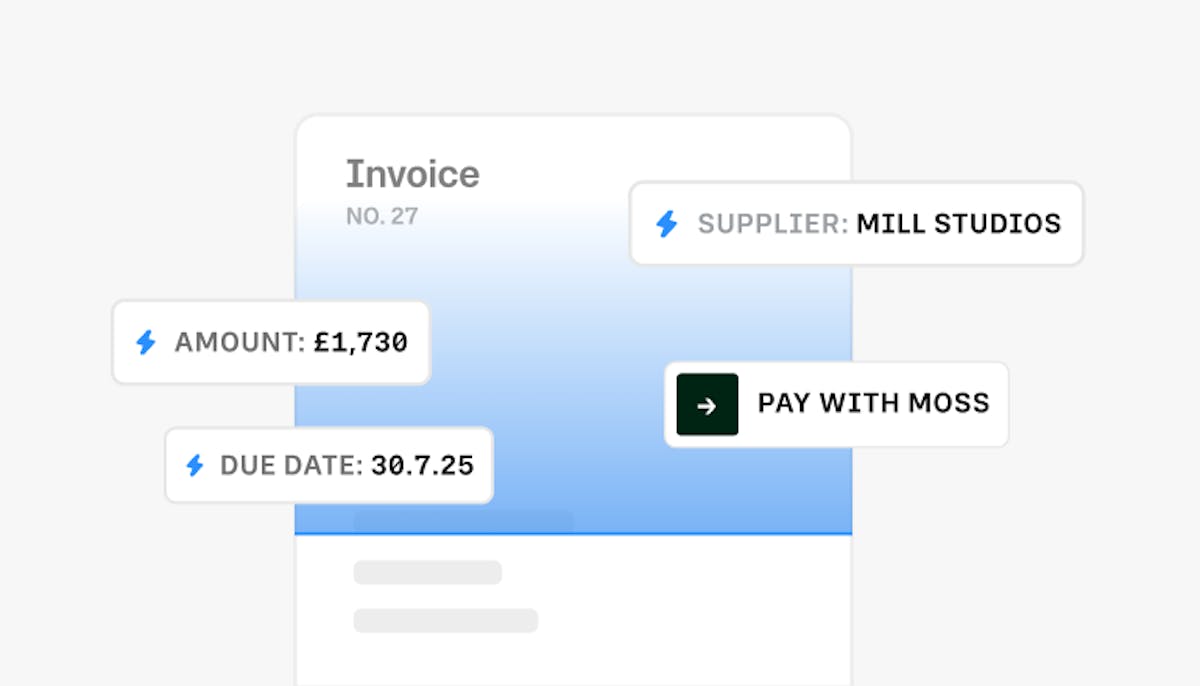Click the lightning bolt icon beside Due Date
This screenshot has width=1200, height=686.
[x=195, y=465]
